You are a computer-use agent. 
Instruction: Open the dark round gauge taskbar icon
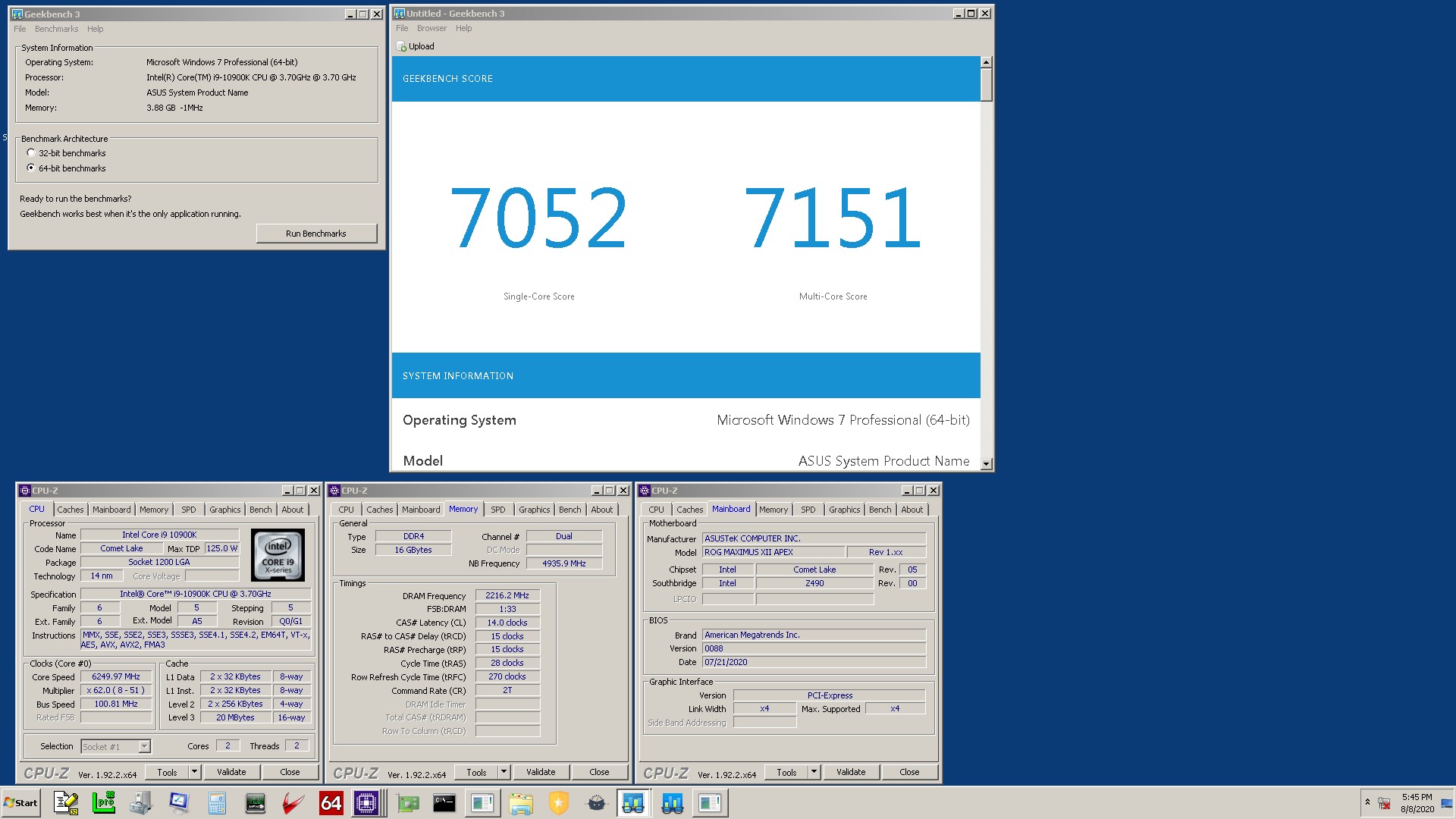597,803
